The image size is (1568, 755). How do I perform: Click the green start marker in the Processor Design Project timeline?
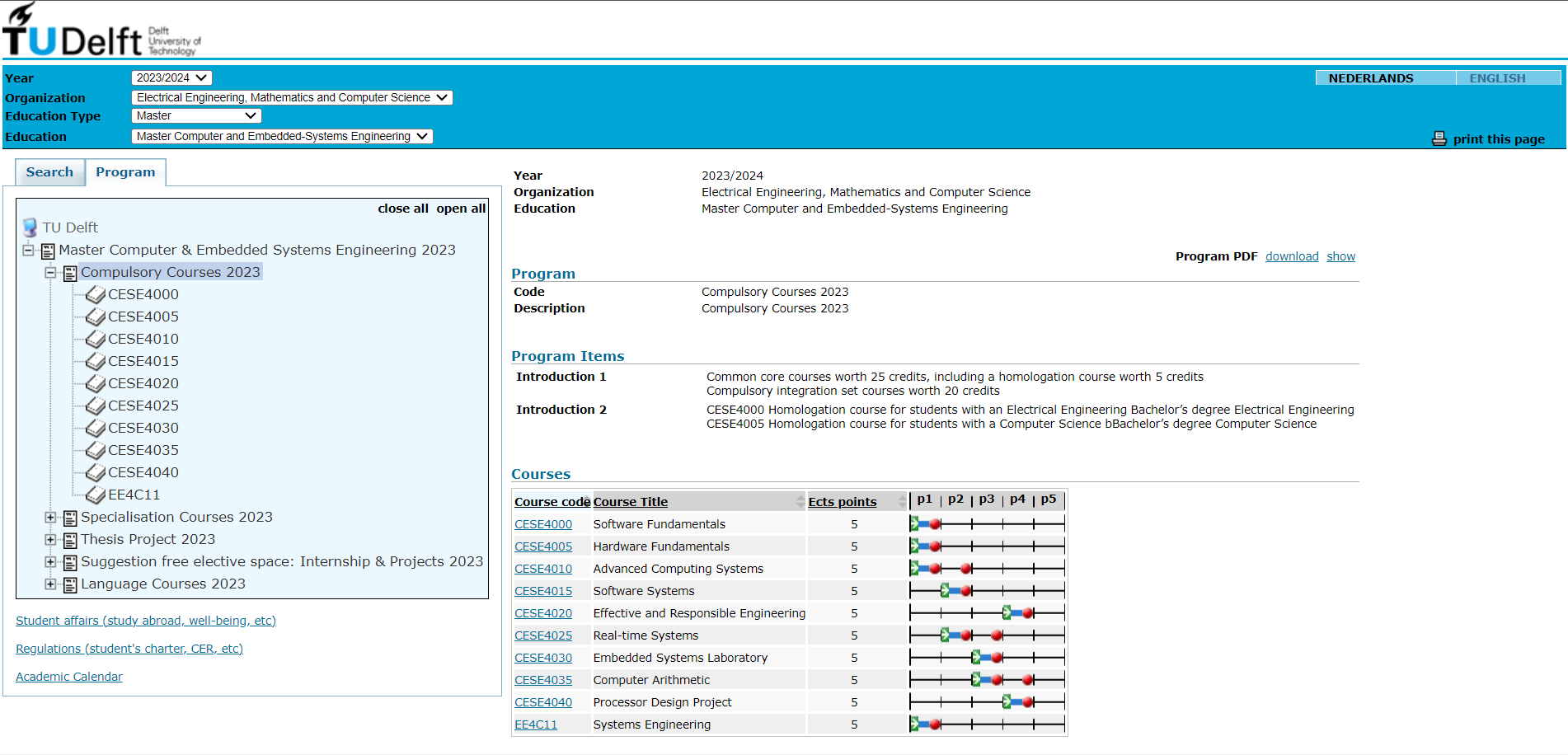[x=1007, y=701]
